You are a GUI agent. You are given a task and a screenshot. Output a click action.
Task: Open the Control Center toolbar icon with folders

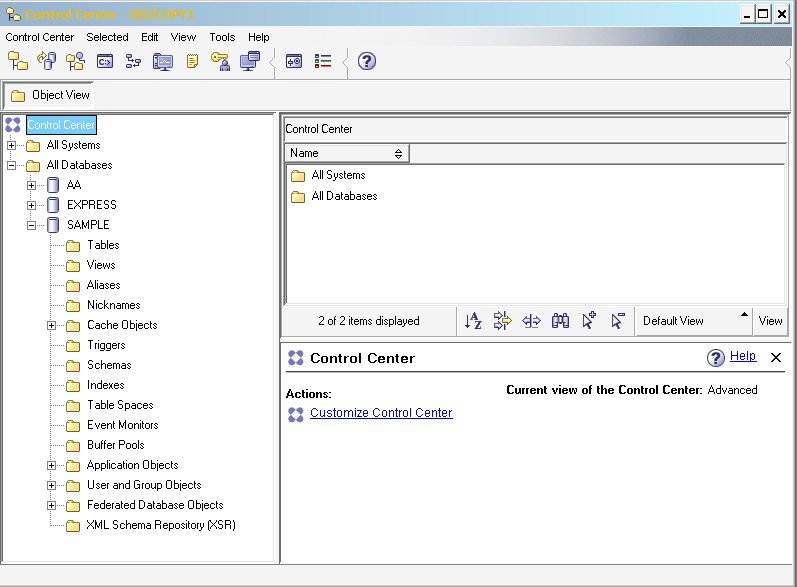18,61
